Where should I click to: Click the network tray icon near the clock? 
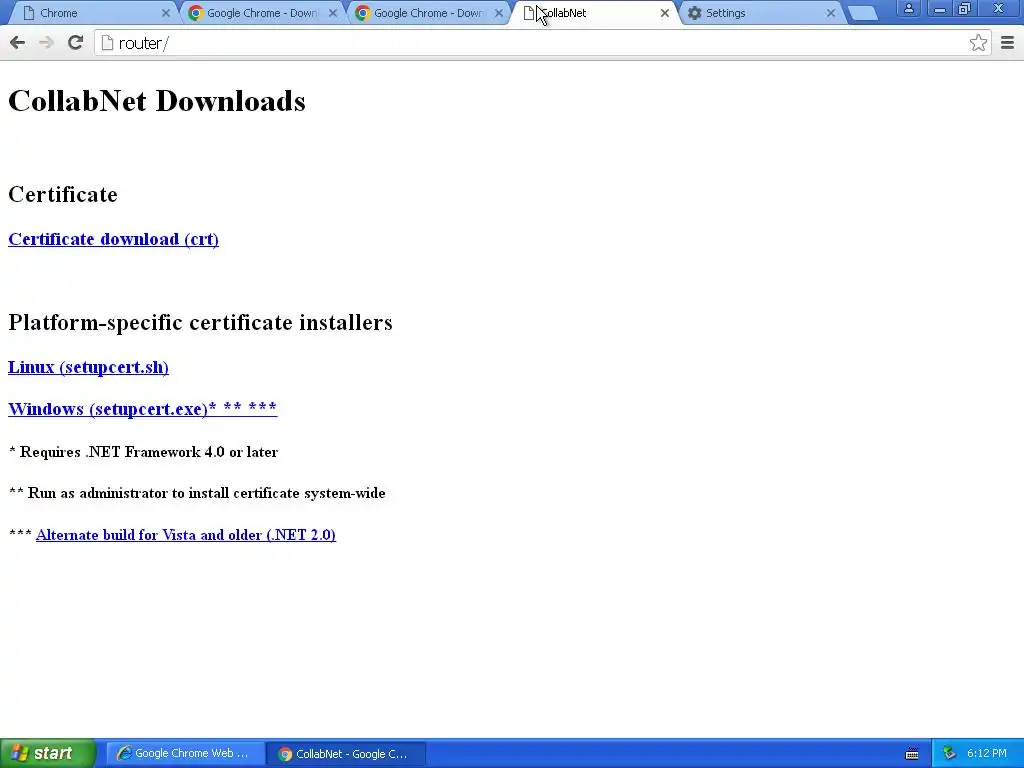click(x=949, y=754)
